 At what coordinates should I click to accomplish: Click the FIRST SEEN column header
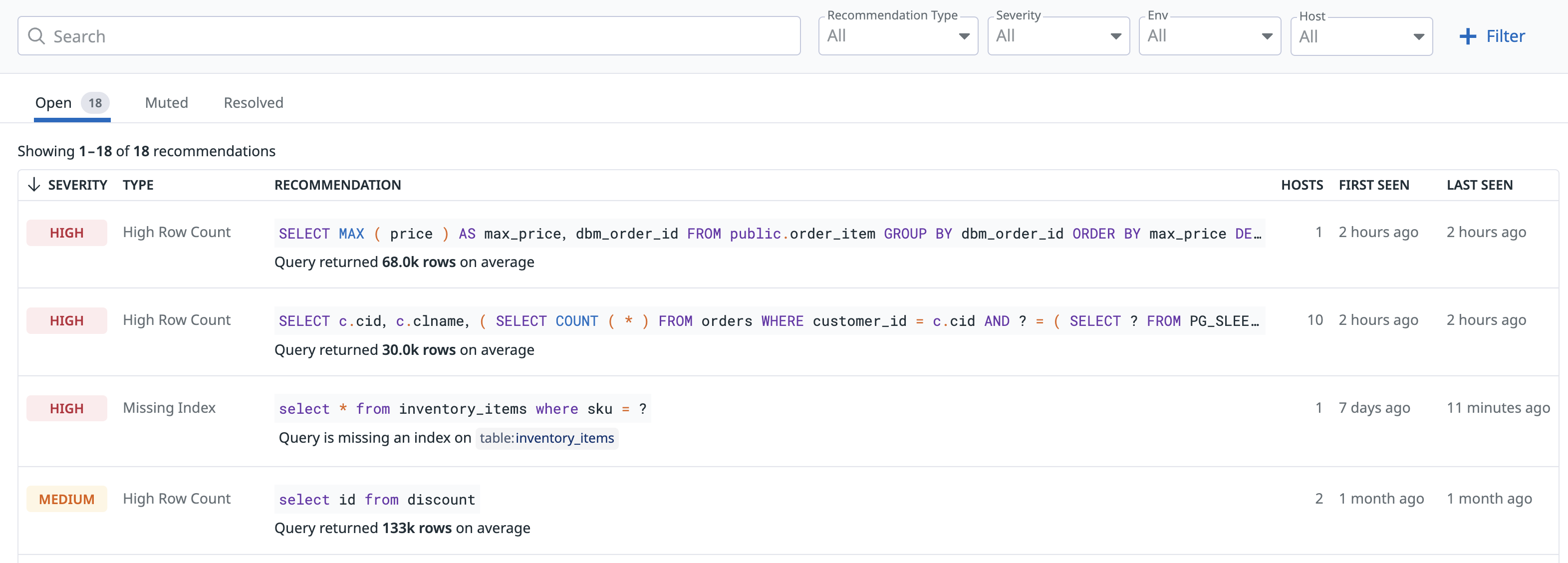(1373, 184)
